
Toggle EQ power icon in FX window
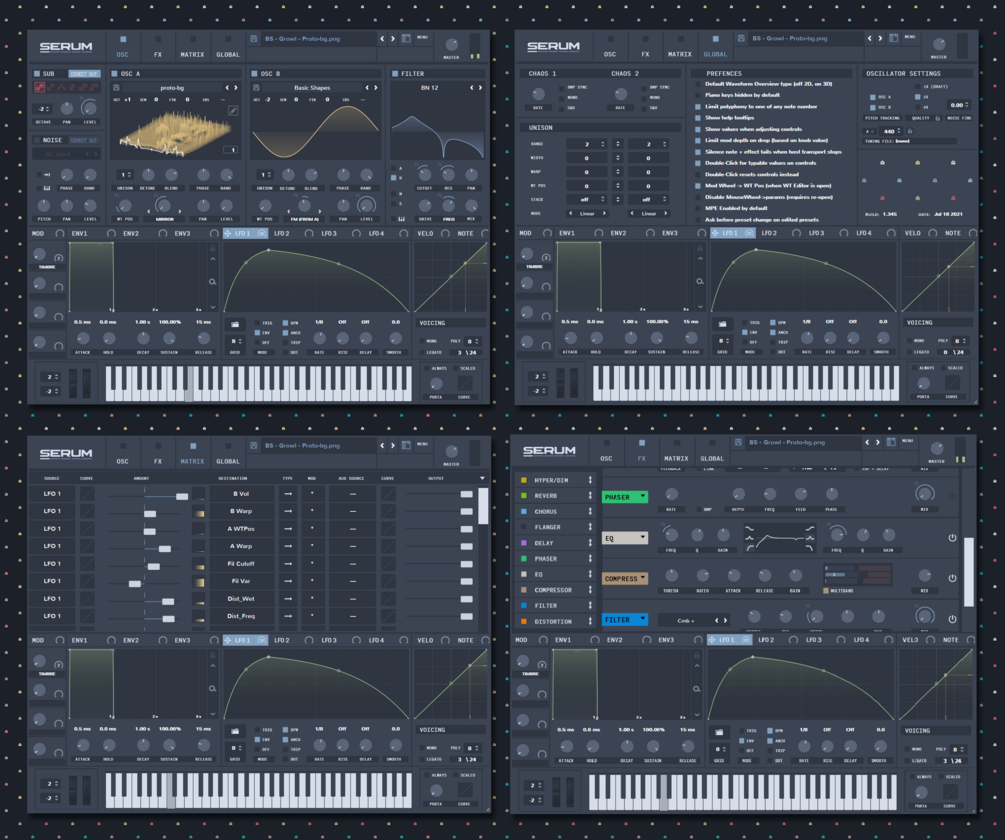(952, 538)
